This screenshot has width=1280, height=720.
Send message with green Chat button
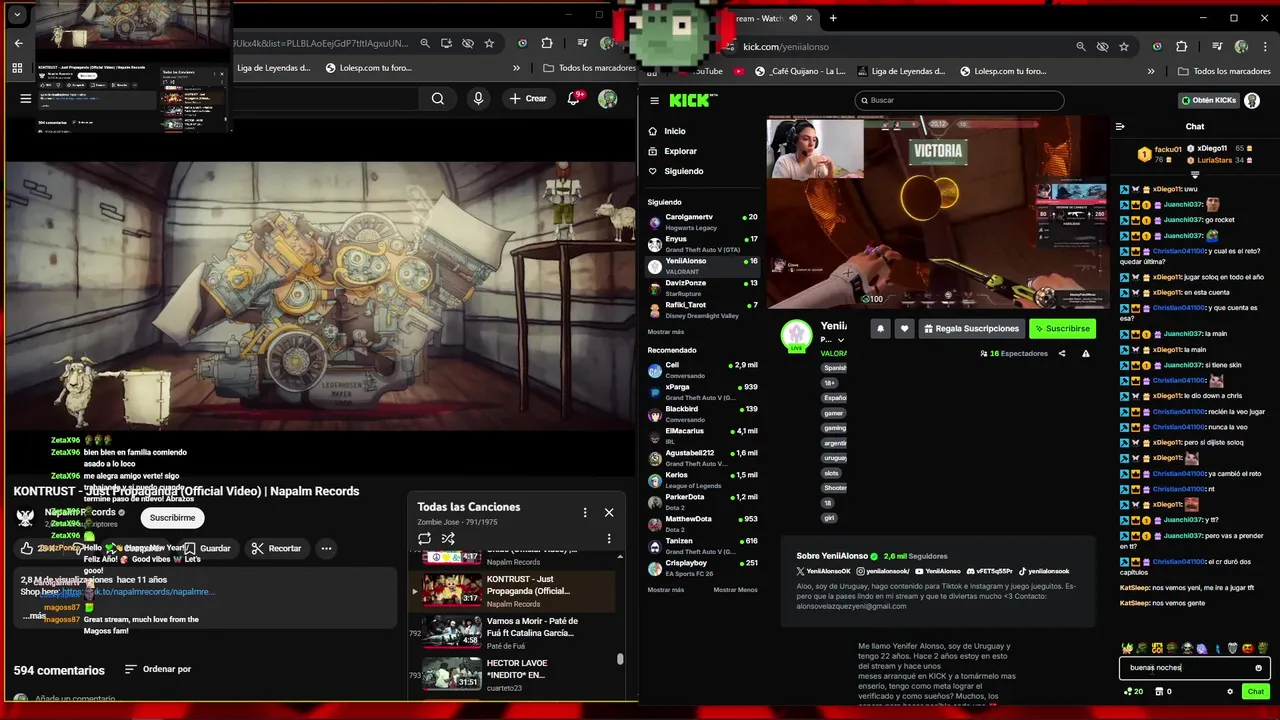tap(1255, 691)
